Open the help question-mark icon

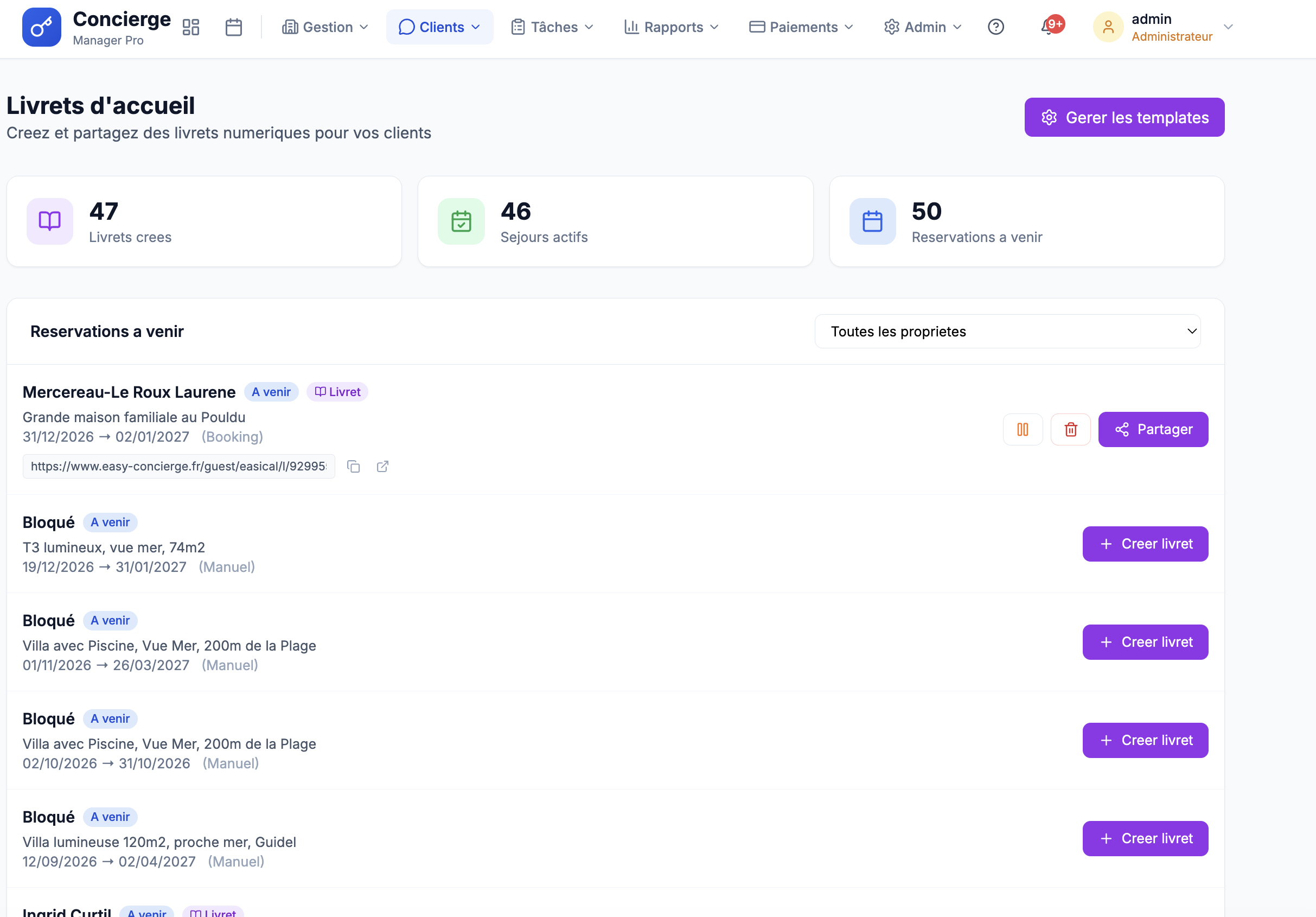pos(995,27)
